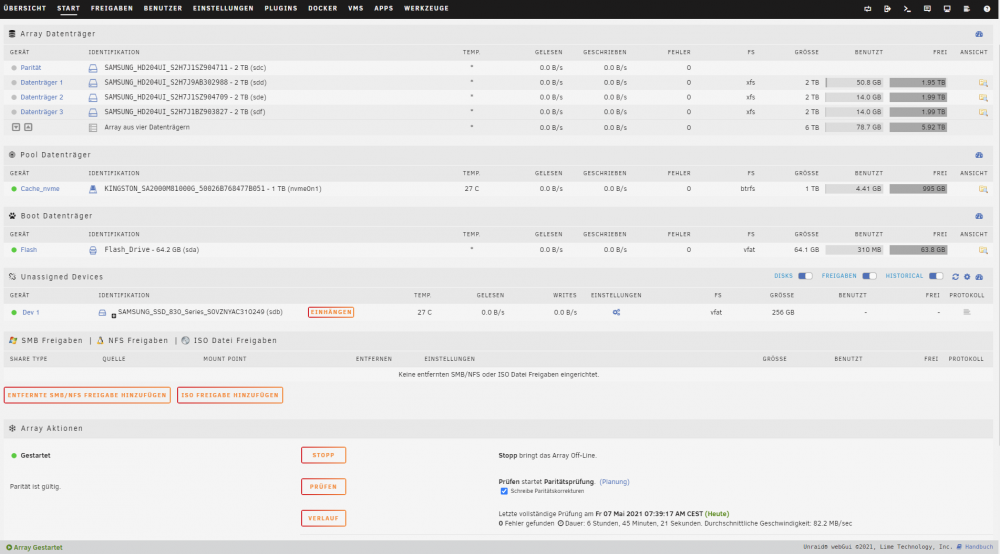This screenshot has width=1000, height=554.
Task: Click the up-arrow toggle in array total row
Action: pos(28,127)
